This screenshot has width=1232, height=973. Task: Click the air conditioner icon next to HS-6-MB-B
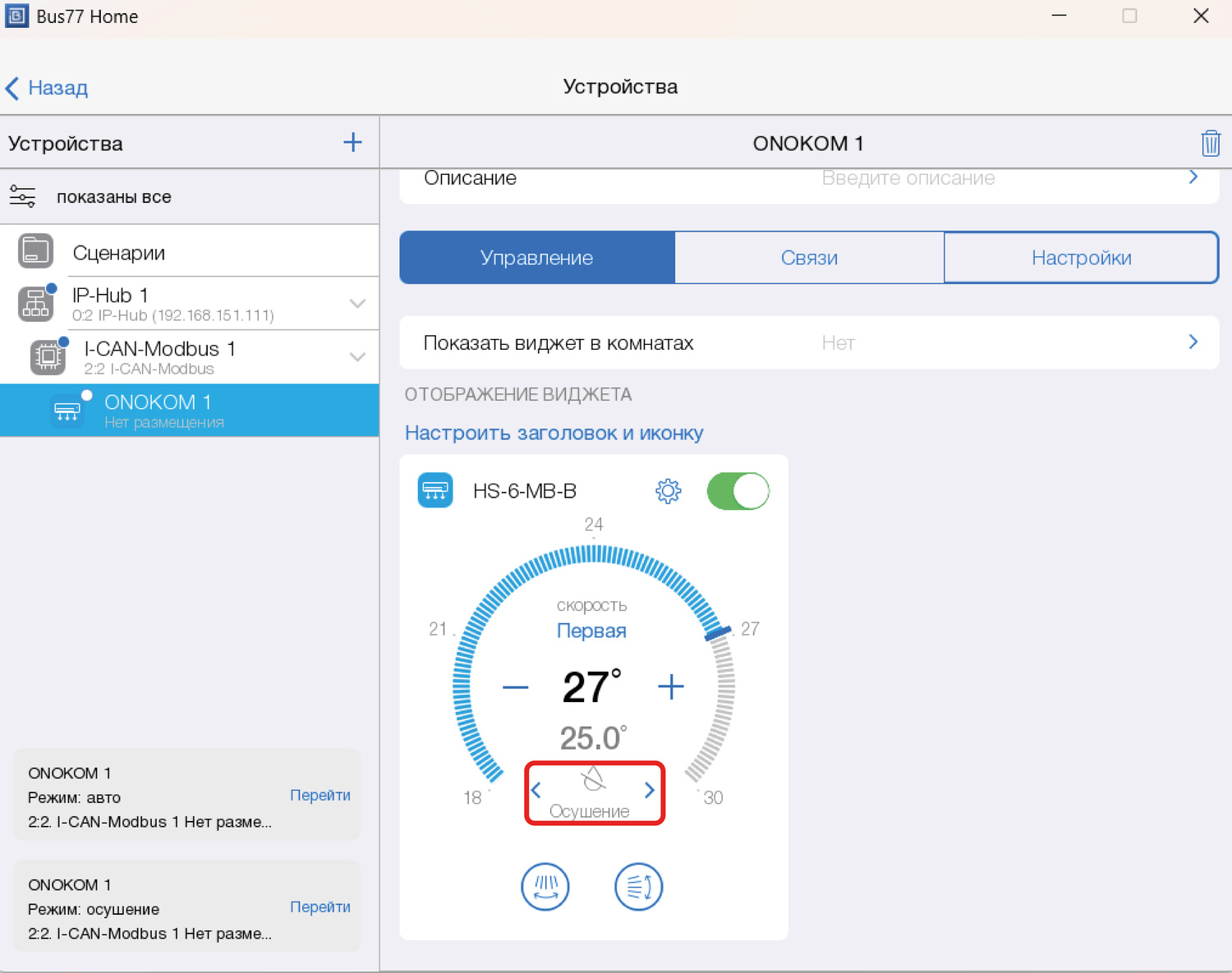(435, 491)
